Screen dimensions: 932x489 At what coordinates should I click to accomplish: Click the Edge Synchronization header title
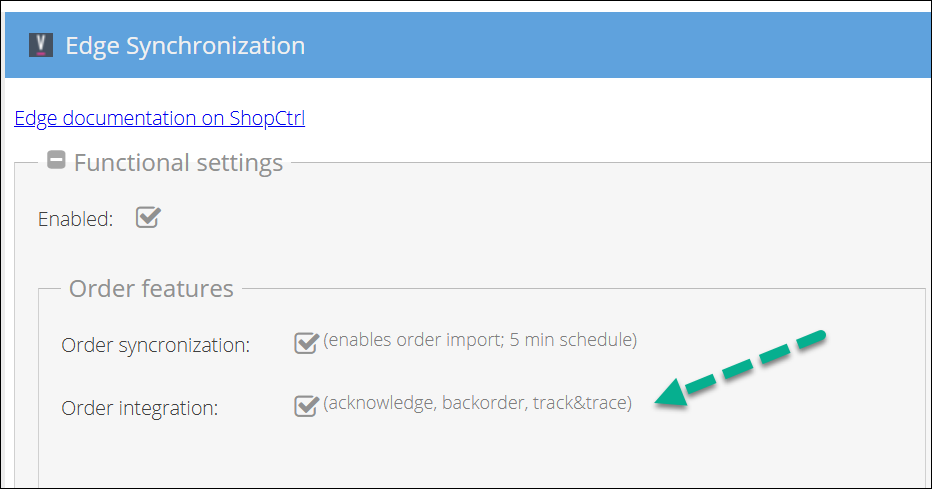pos(185,46)
